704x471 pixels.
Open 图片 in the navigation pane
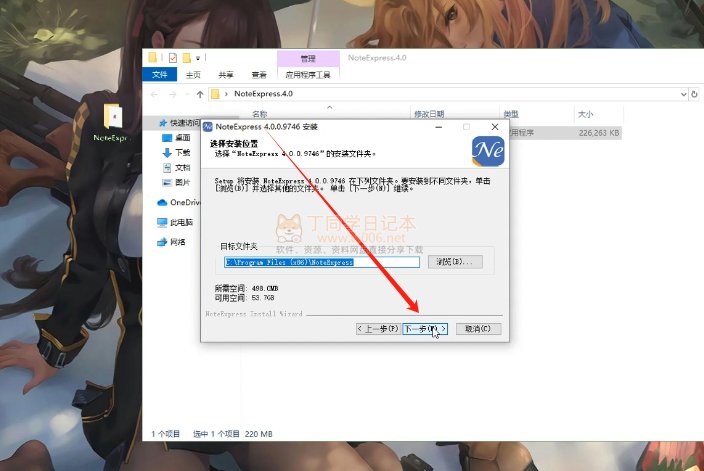176,182
